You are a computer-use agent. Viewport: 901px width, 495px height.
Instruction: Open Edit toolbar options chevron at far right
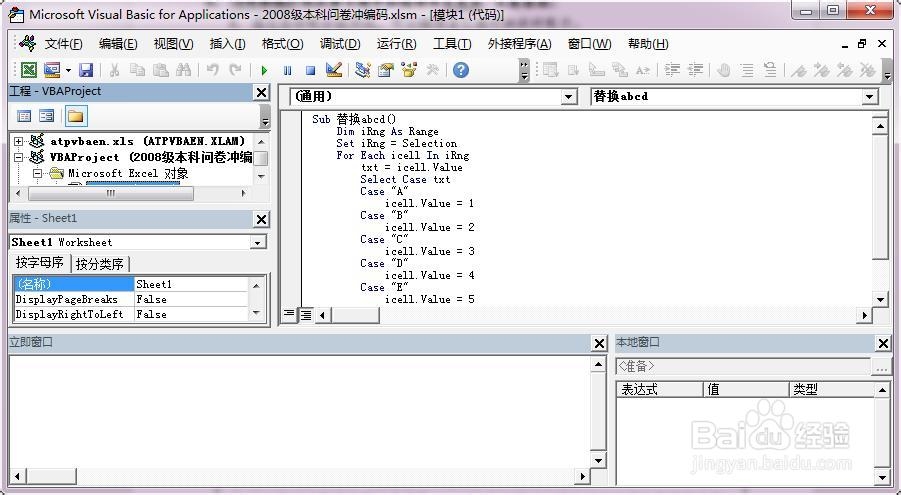[x=887, y=71]
